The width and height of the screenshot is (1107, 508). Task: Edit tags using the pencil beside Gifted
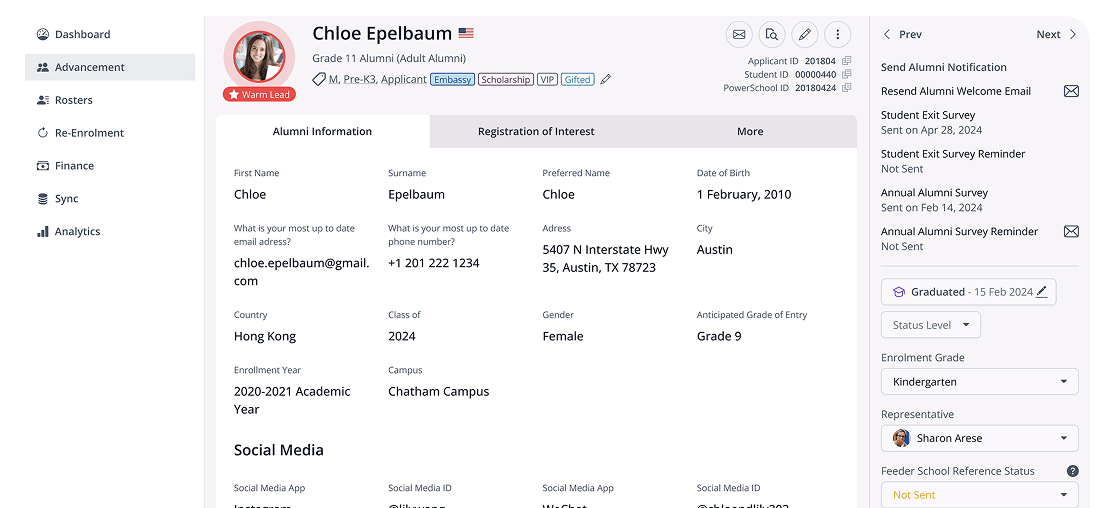(x=605, y=80)
